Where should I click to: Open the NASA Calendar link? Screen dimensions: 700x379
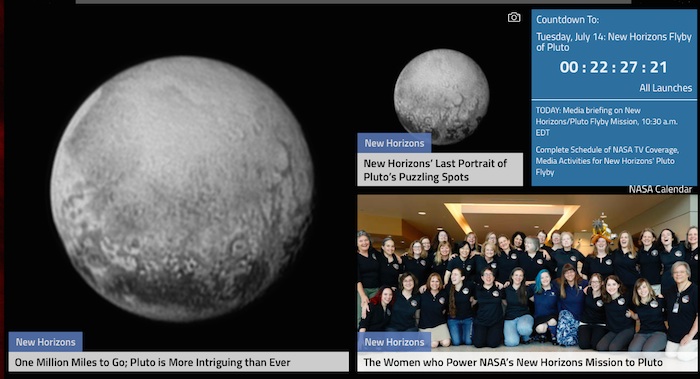click(660, 189)
